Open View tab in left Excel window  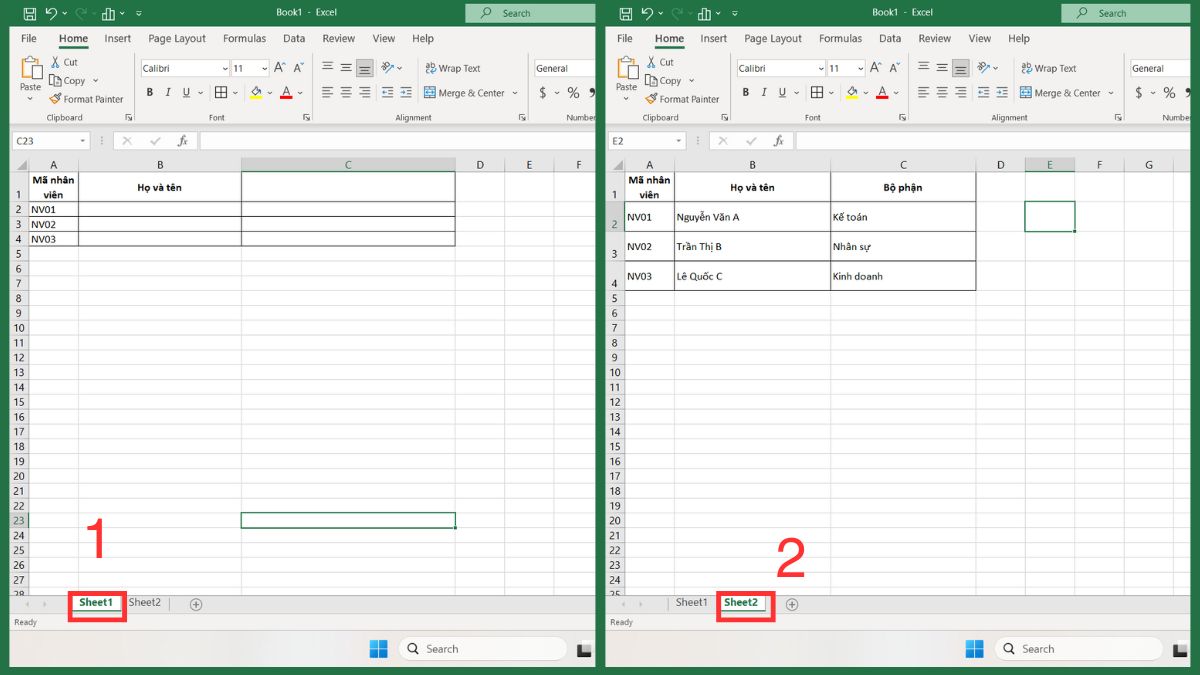pos(384,38)
